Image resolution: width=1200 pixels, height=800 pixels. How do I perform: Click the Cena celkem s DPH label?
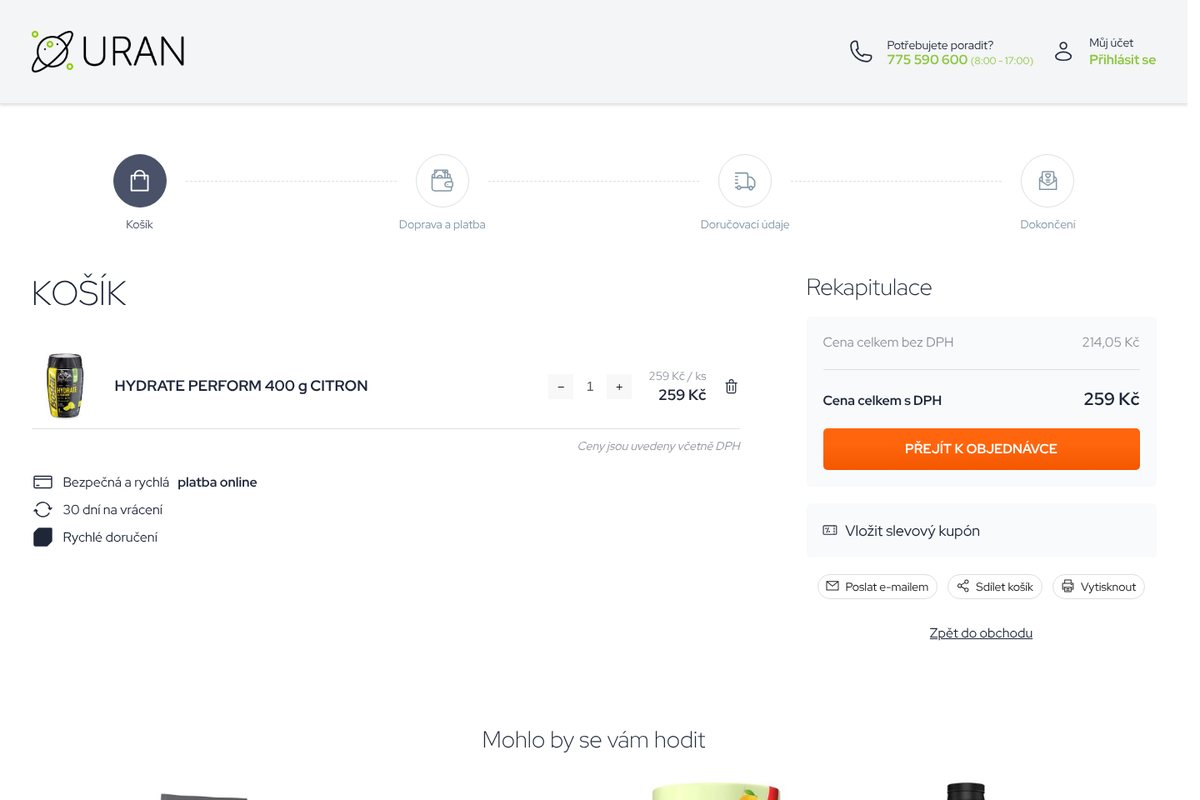pyautogui.click(x=882, y=400)
